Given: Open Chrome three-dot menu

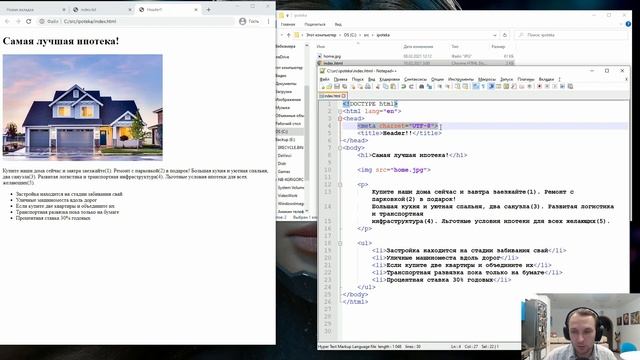Looking at the screenshot, I should click(x=268, y=21).
